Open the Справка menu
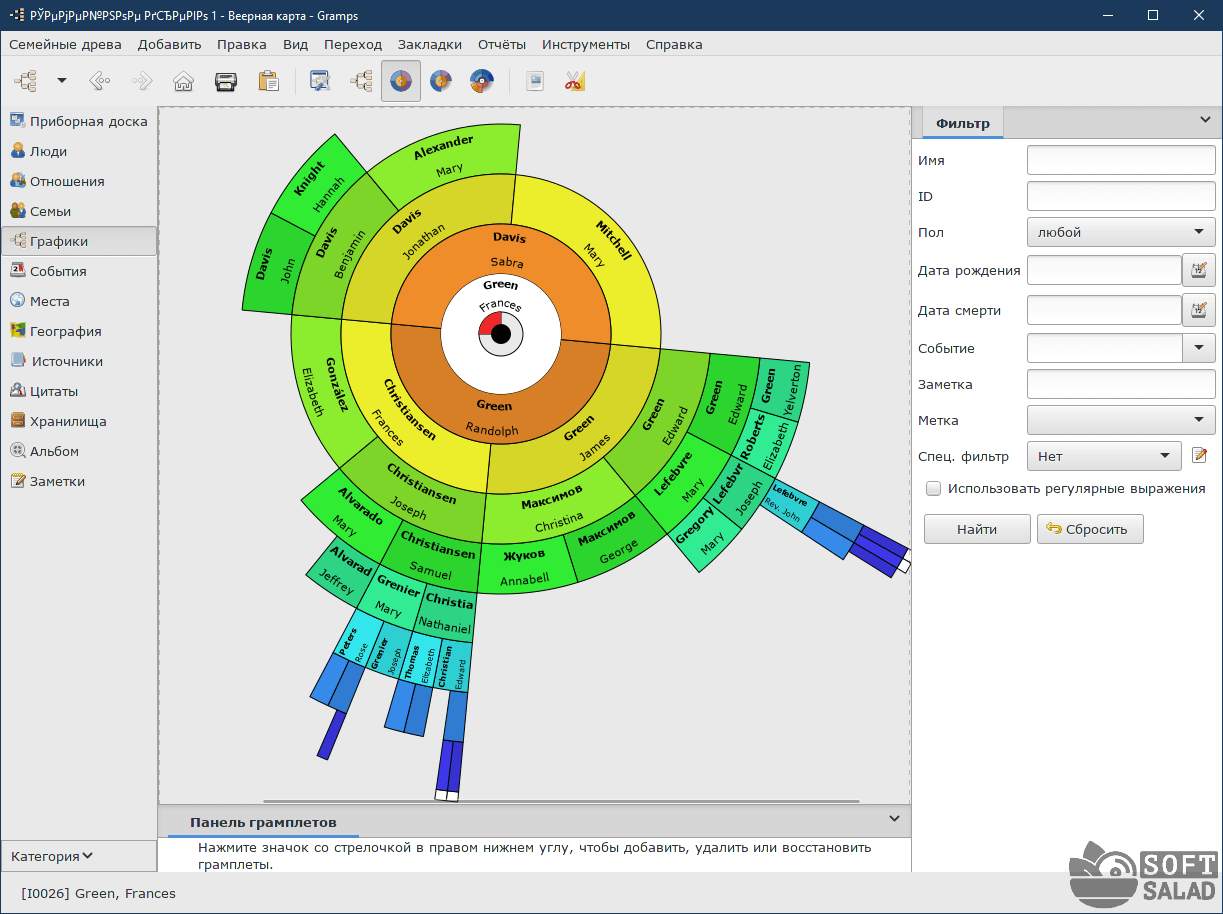Viewport: 1223px width, 914px height. 674,44
